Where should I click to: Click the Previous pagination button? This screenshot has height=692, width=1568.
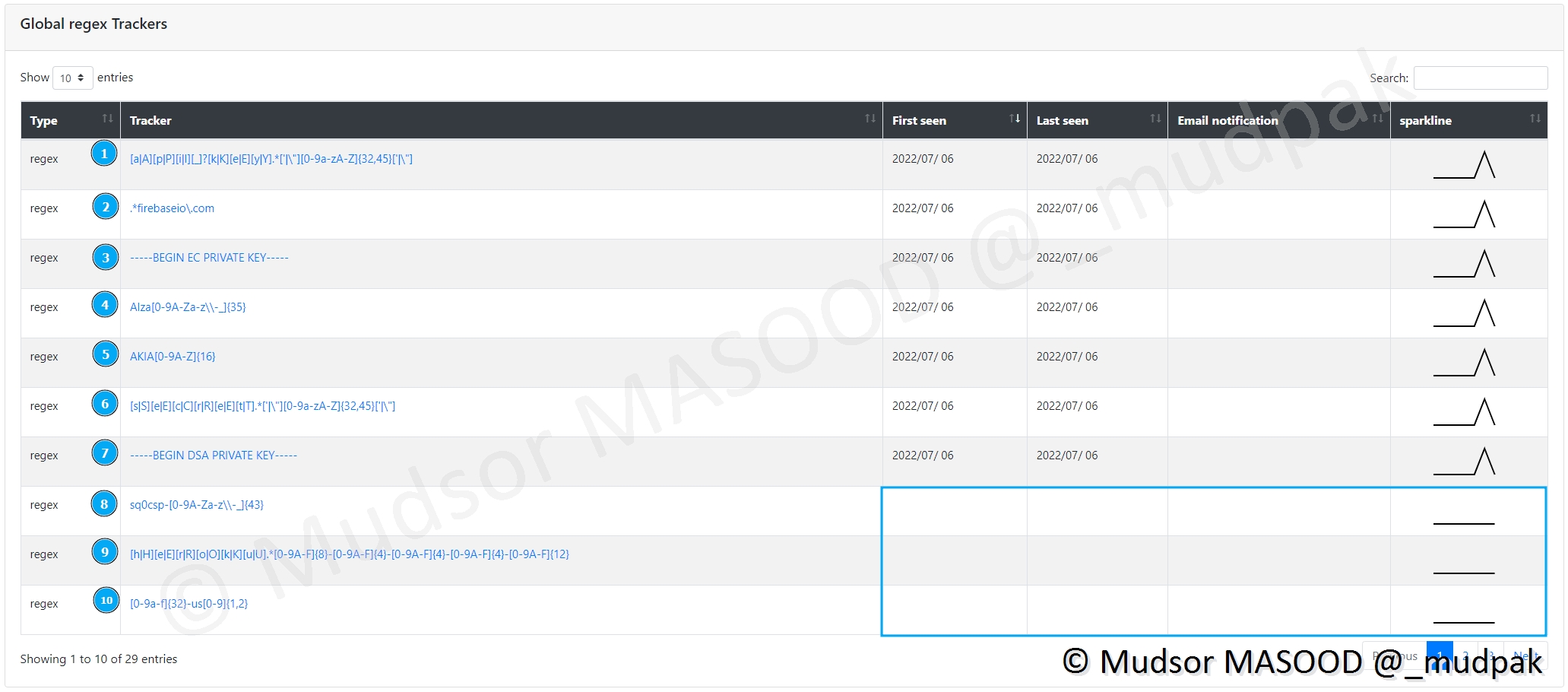1395,655
